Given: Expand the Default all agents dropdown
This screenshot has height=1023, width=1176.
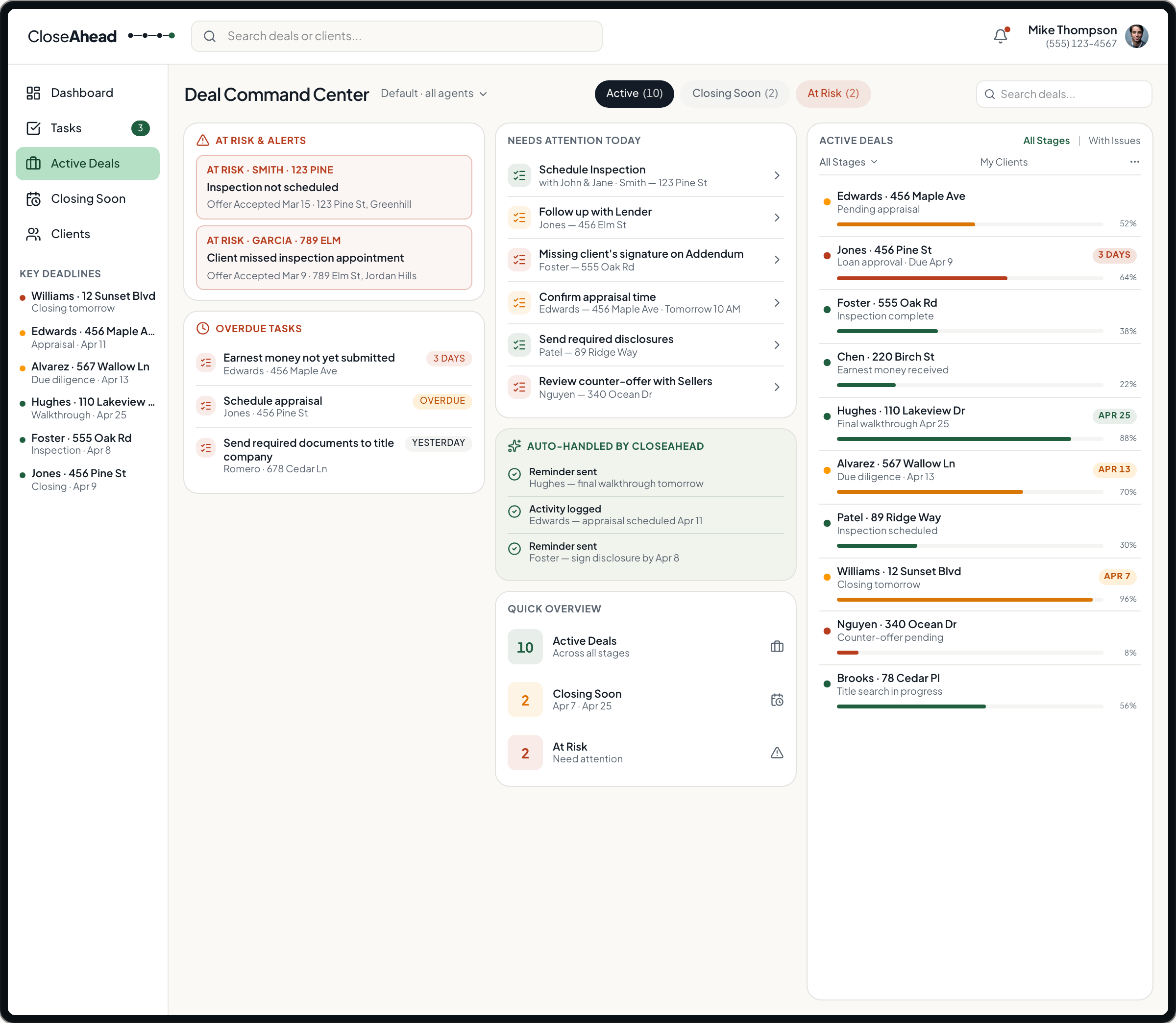Looking at the screenshot, I should [x=434, y=94].
